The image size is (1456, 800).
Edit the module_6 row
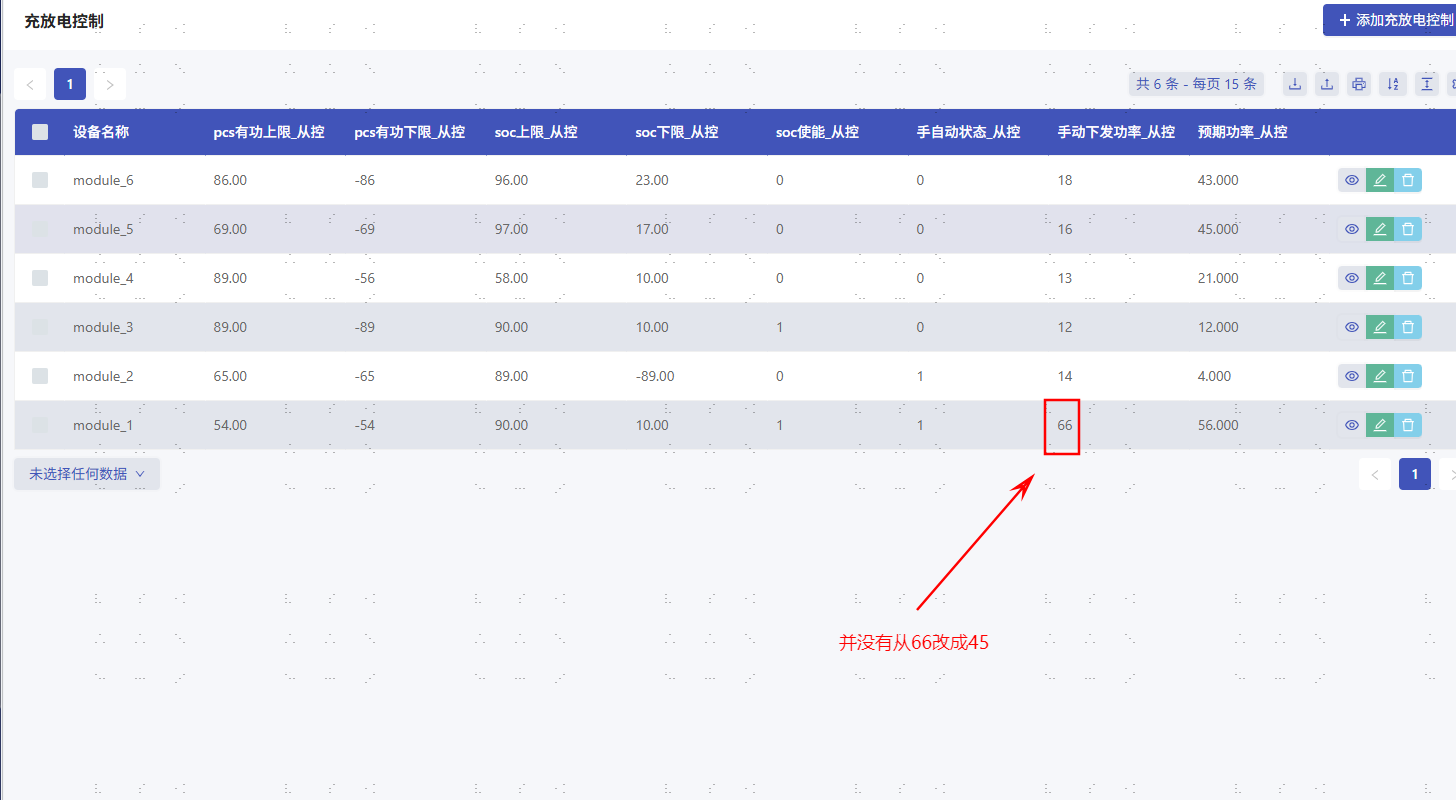click(x=1380, y=180)
